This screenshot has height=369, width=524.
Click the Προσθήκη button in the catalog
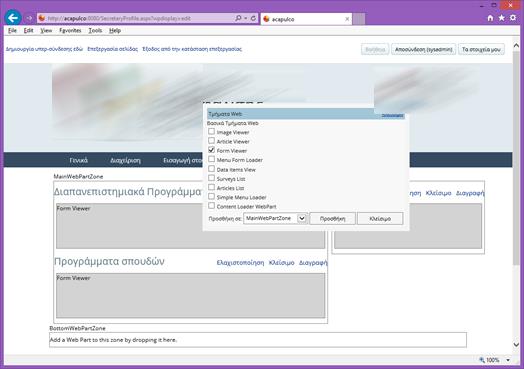pyautogui.click(x=333, y=219)
